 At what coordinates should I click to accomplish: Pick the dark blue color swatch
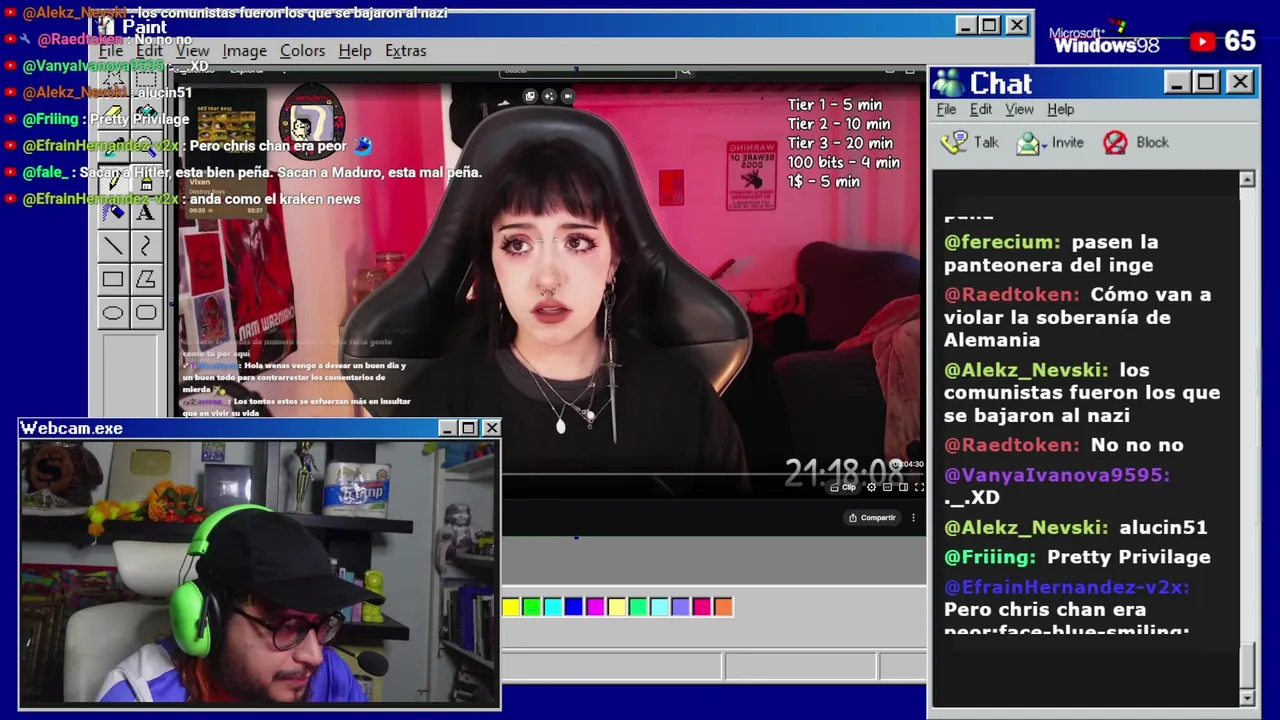(x=573, y=606)
